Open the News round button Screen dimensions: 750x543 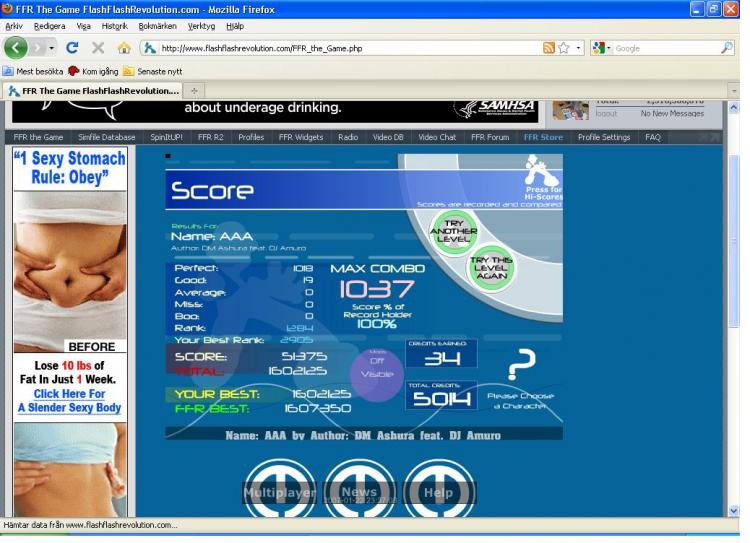359,492
